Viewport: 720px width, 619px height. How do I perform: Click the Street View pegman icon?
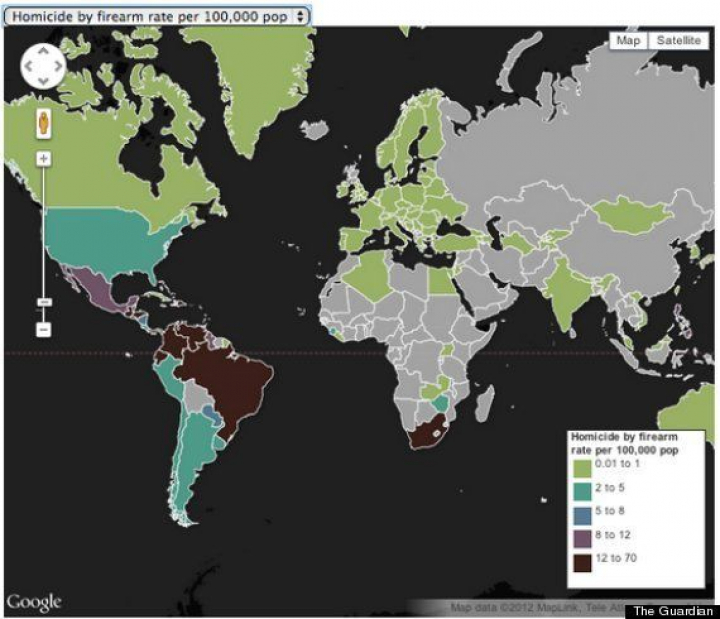tap(43, 125)
